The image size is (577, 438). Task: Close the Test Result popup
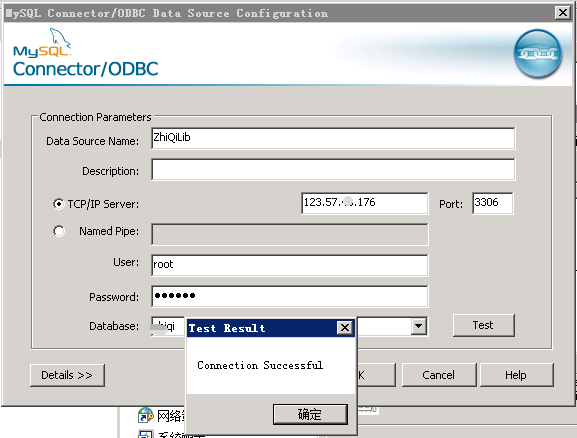click(x=345, y=328)
